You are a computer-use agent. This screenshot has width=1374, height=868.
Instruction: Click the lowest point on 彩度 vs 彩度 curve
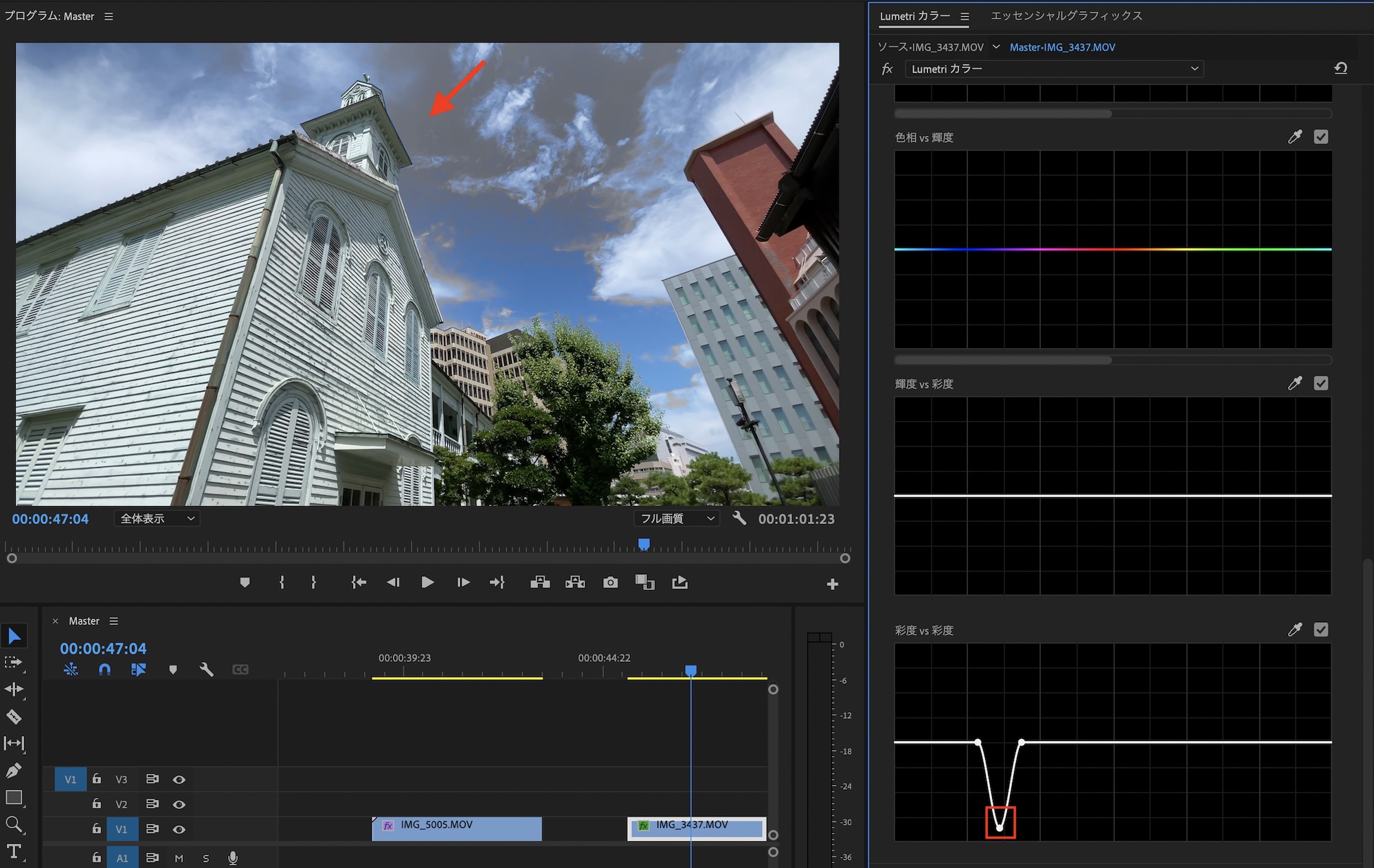click(x=1000, y=827)
